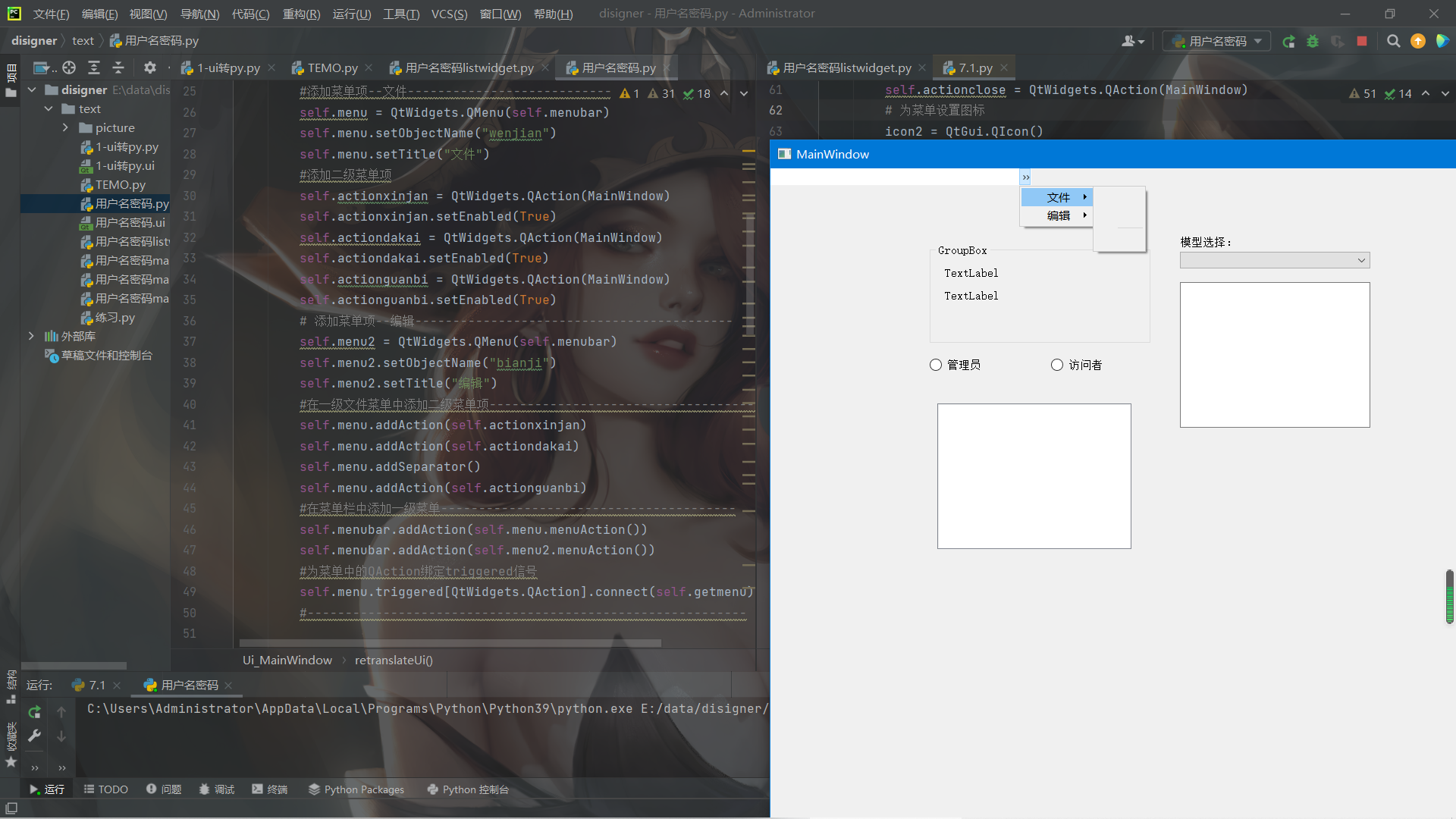Click the green vertical level indicator at right edge
Image resolution: width=1456 pixels, height=819 pixels.
click(1449, 597)
